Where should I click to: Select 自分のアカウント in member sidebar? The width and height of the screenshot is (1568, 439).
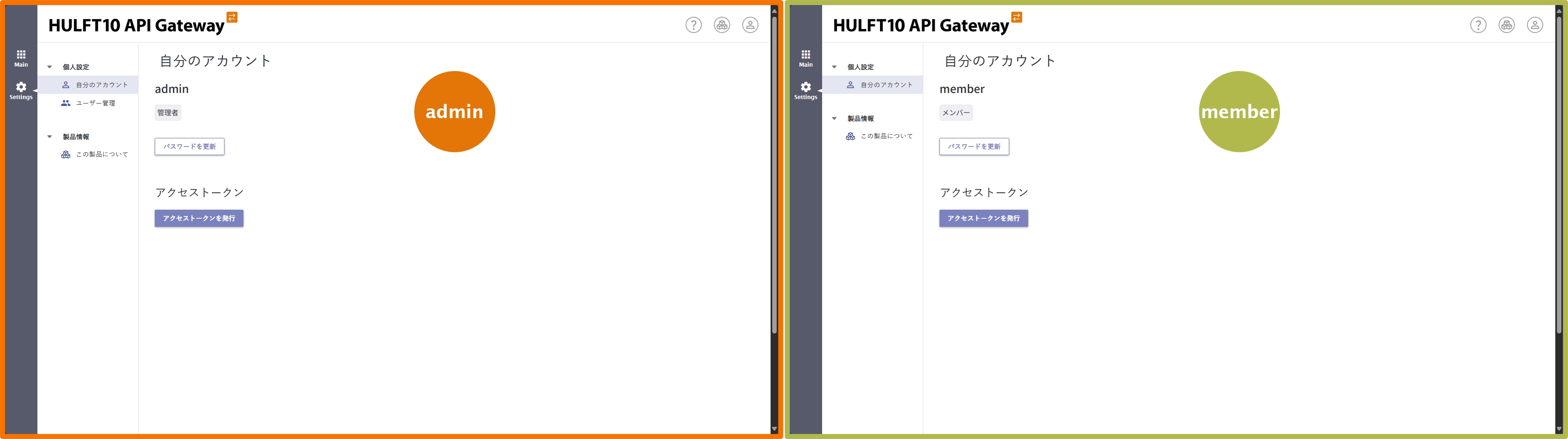point(886,85)
